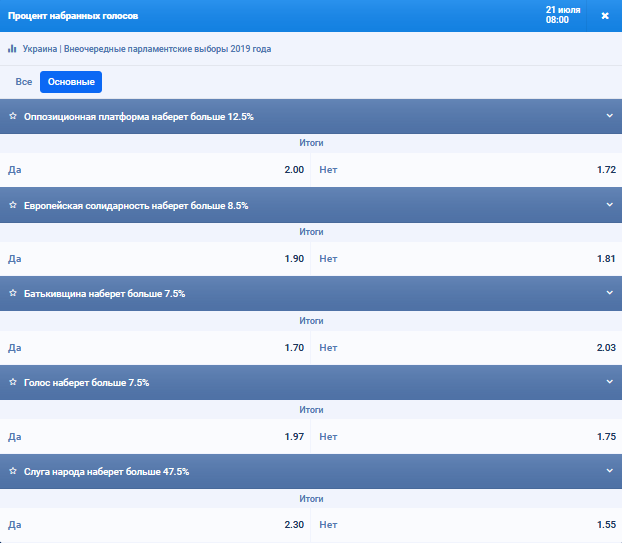Switch to the Все tab
Viewport: 622px width, 543px height.
24,82
